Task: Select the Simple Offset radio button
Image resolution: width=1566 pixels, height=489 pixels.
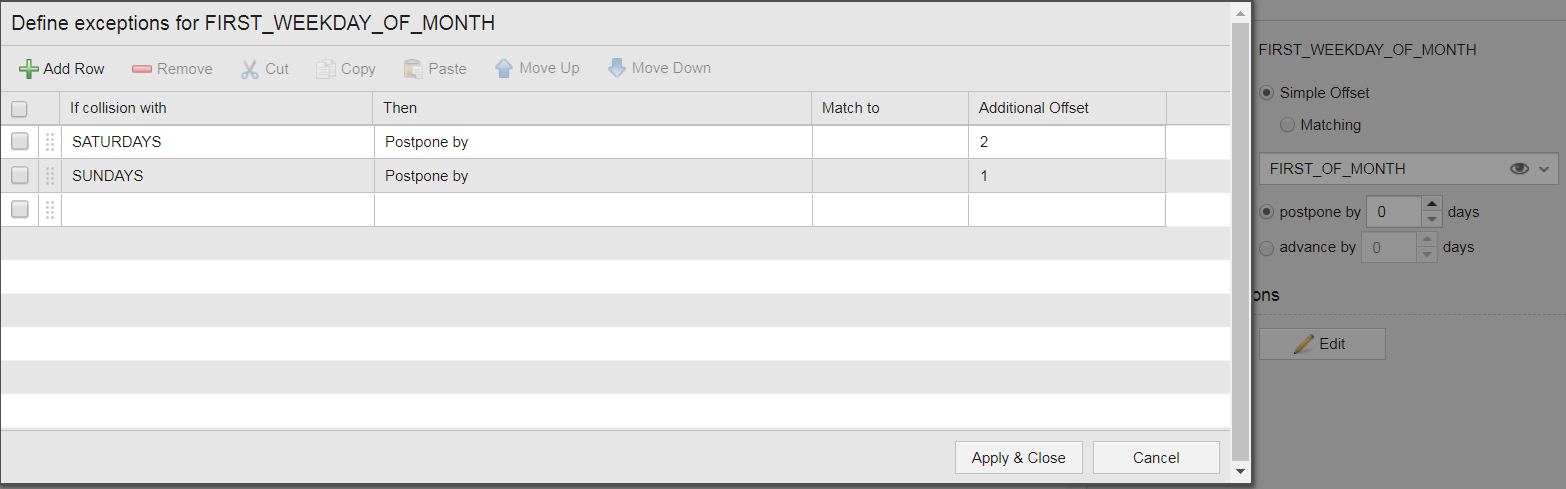Action: (1268, 93)
